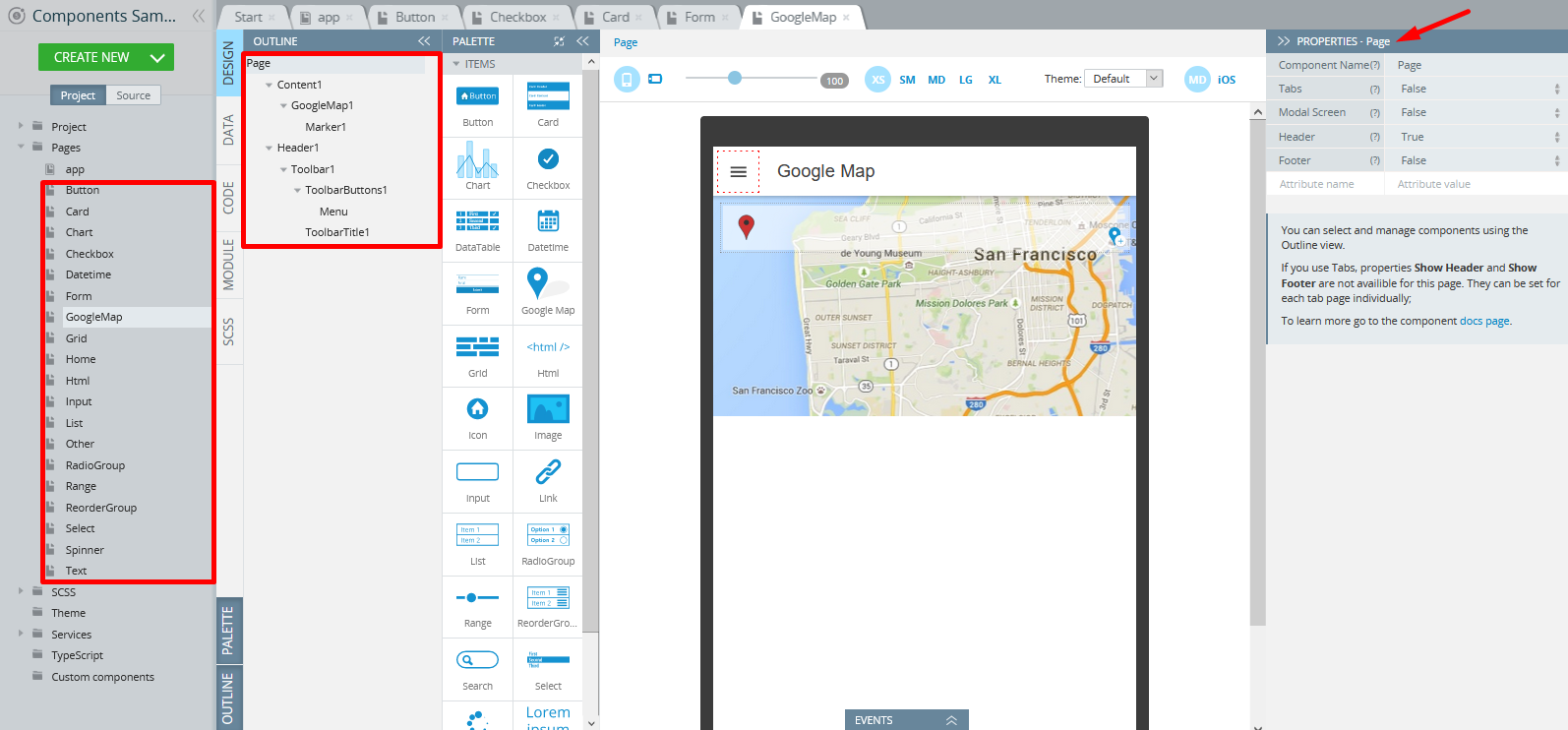Click the red map marker
Viewport: 1568px width, 730px height.
pos(747,227)
